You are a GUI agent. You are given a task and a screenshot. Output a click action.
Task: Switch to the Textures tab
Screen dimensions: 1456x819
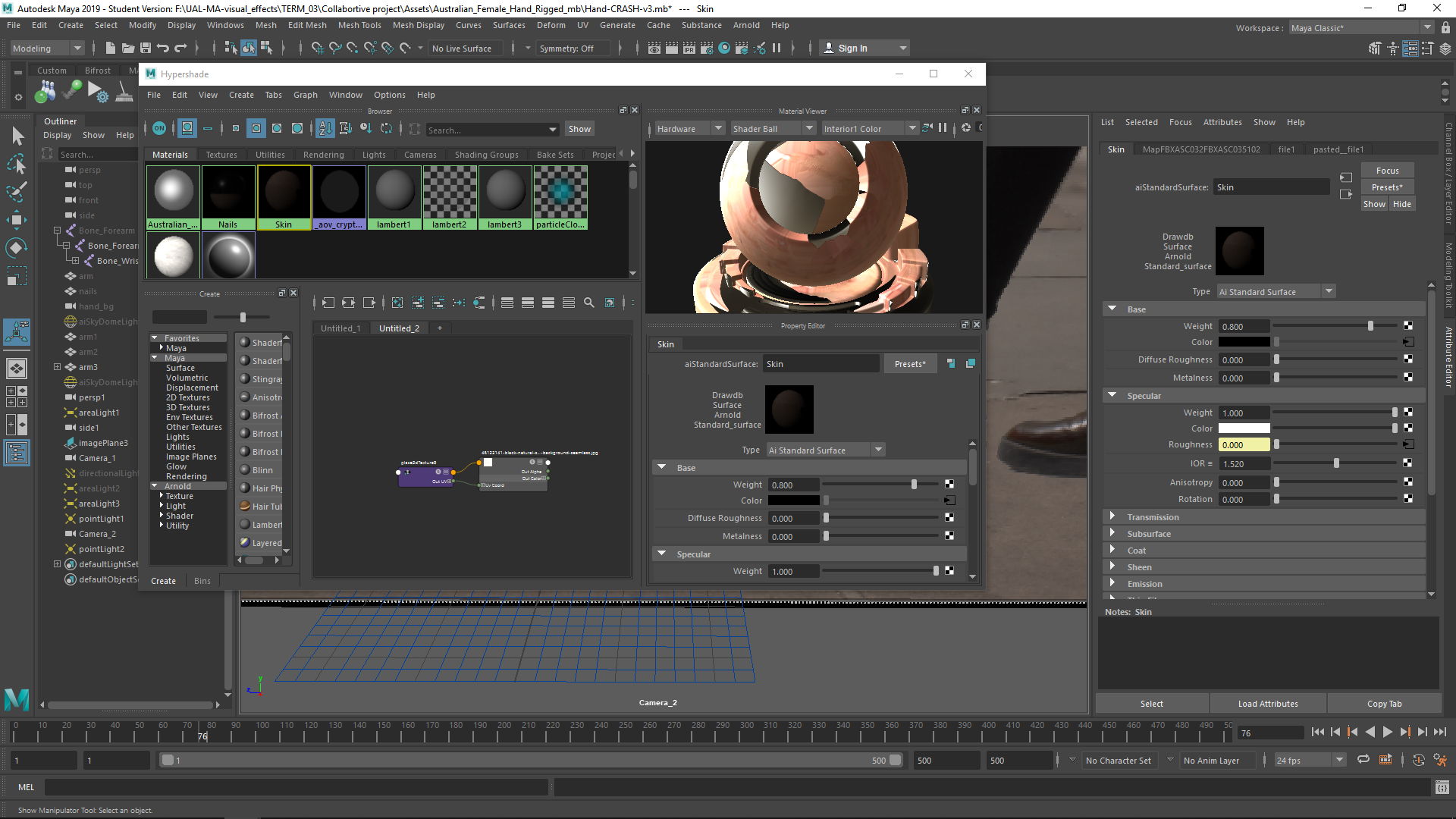pos(221,155)
